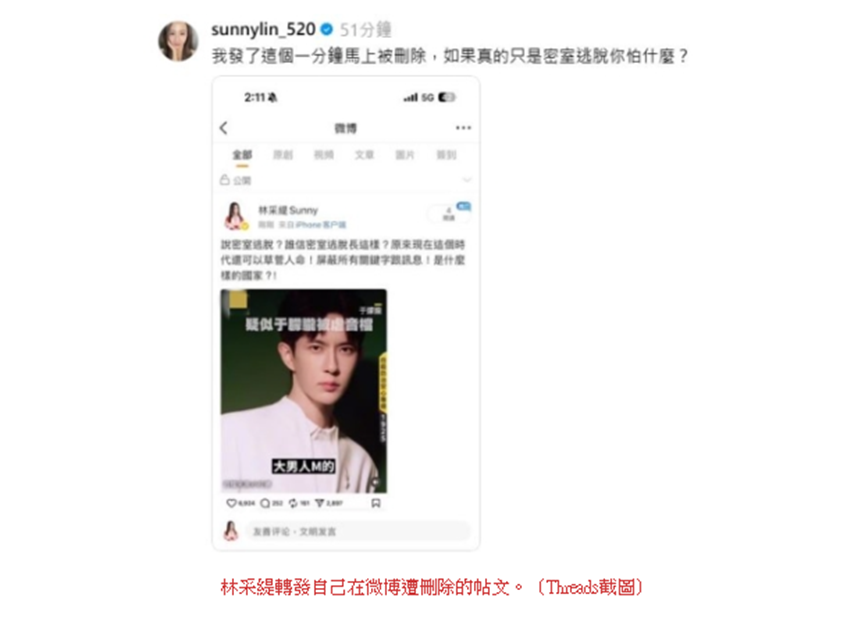Open the video thumbnail of the man
865x630 pixels.
click(304, 391)
